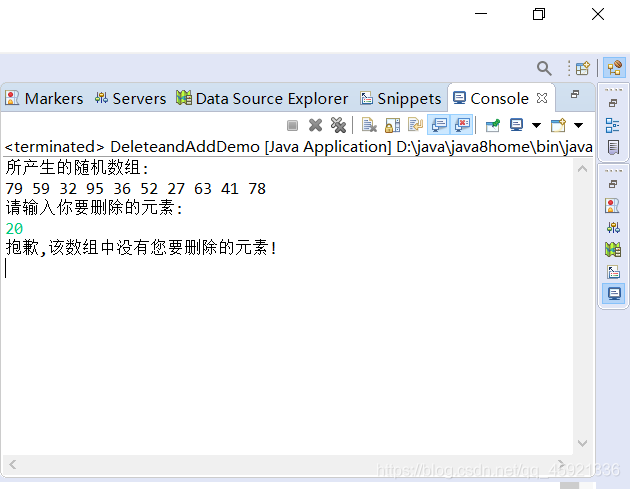
Task: Open Quick Access search magnifier icon
Action: click(x=544, y=68)
